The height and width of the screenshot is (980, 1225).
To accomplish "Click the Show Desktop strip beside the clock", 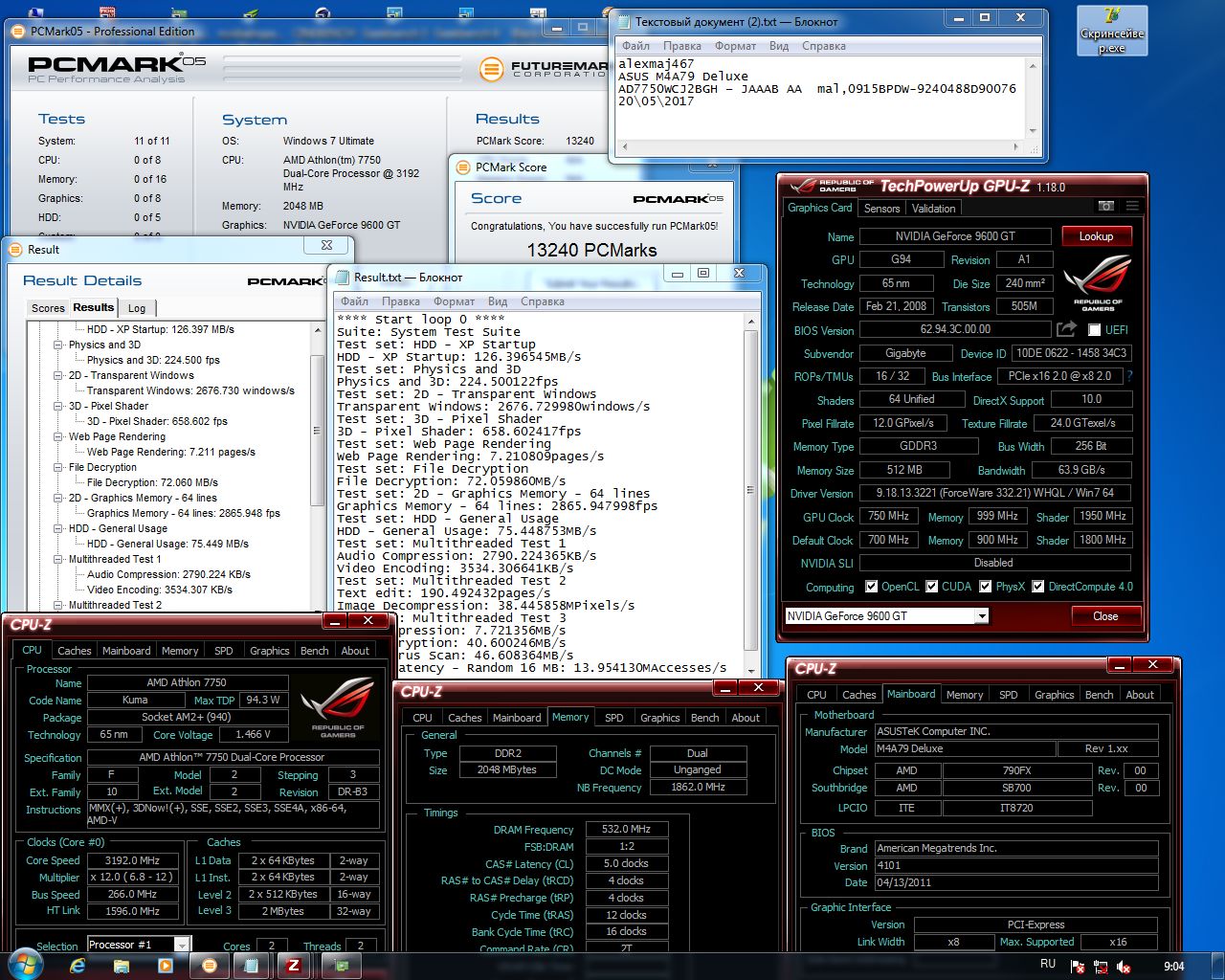I will point(1217,965).
